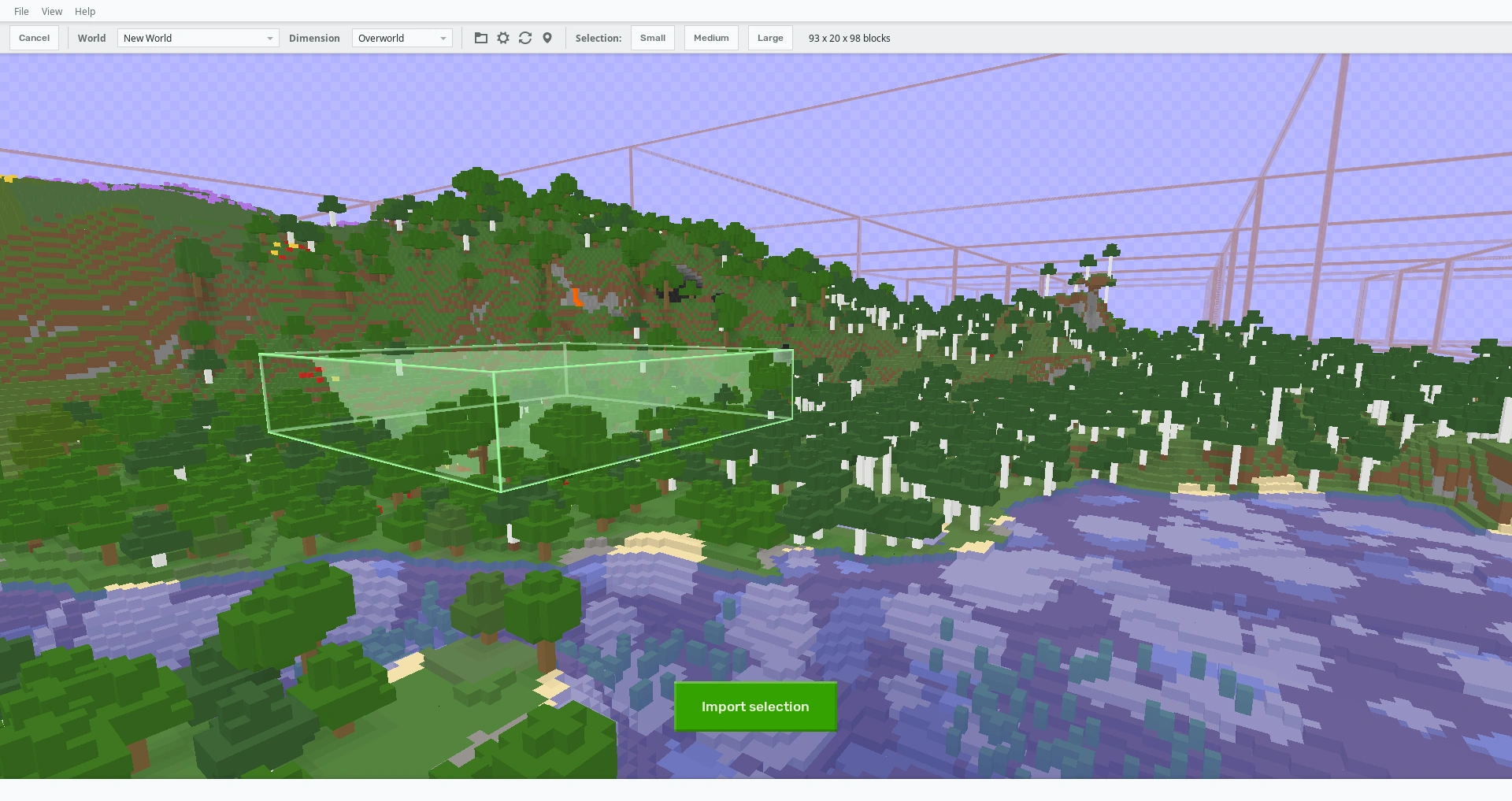This screenshot has height=801, width=1512.
Task: Click the green Import selection button
Action: [x=755, y=706]
